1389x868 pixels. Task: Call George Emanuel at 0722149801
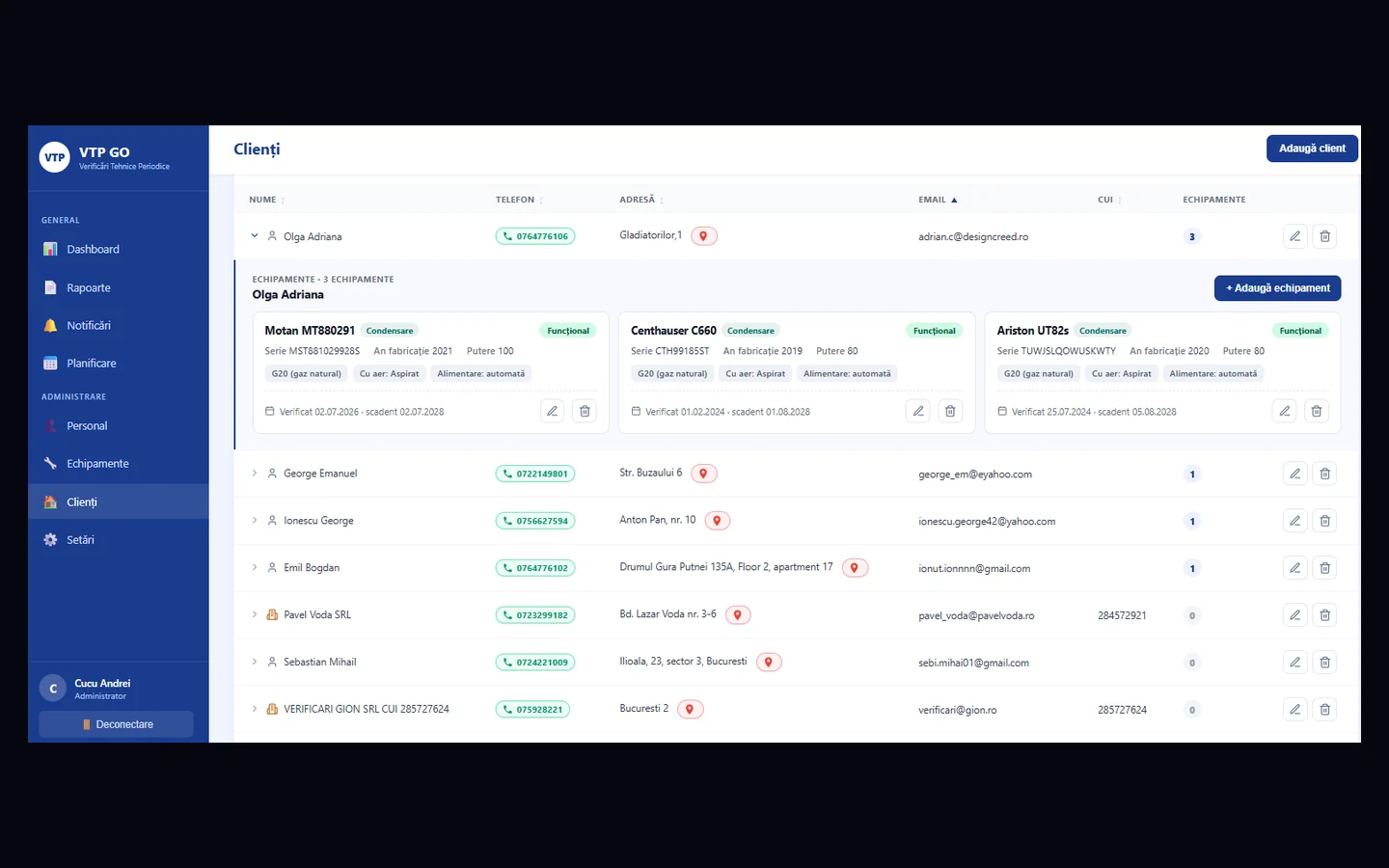point(535,474)
